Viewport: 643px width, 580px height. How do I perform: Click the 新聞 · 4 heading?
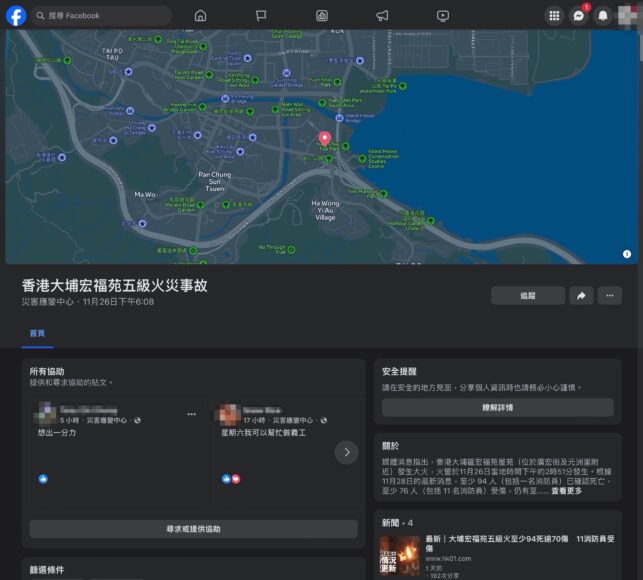tap(397, 523)
